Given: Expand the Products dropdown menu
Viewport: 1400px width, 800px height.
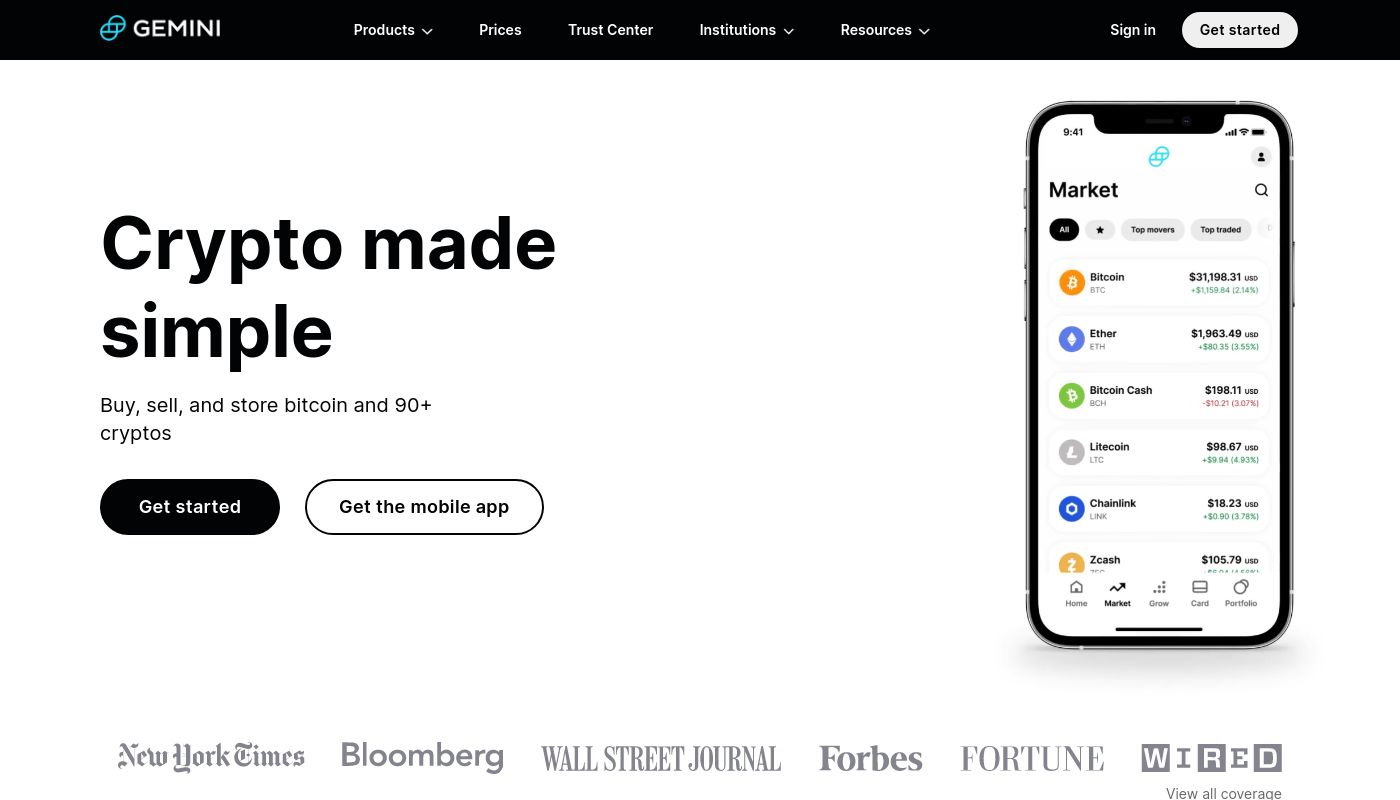Looking at the screenshot, I should [x=393, y=30].
